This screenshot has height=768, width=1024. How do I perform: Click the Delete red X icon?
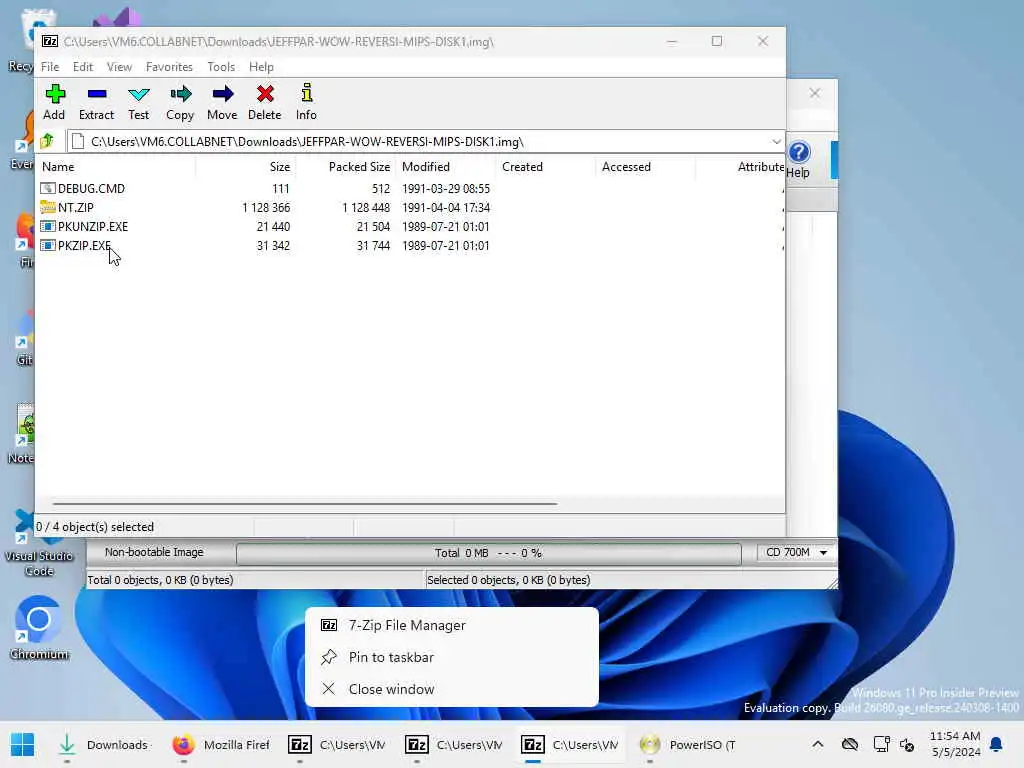[x=264, y=95]
